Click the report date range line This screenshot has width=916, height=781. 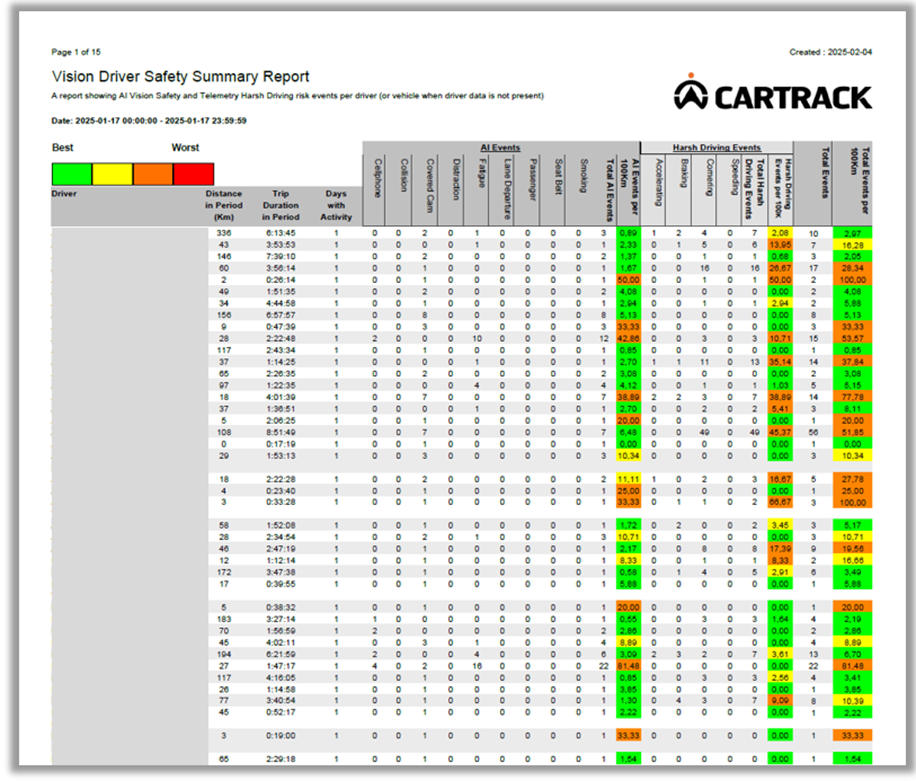[x=149, y=121]
